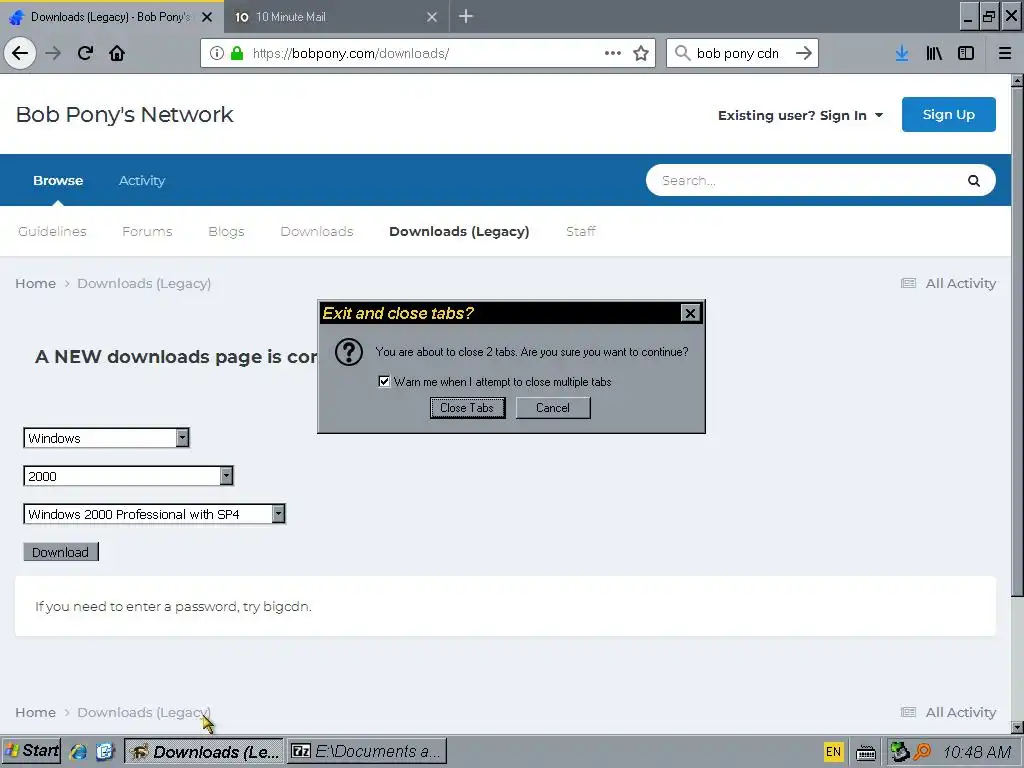This screenshot has width=1024, height=768.
Task: Click the magnifier icon in browser search box
Action: (x=682, y=53)
